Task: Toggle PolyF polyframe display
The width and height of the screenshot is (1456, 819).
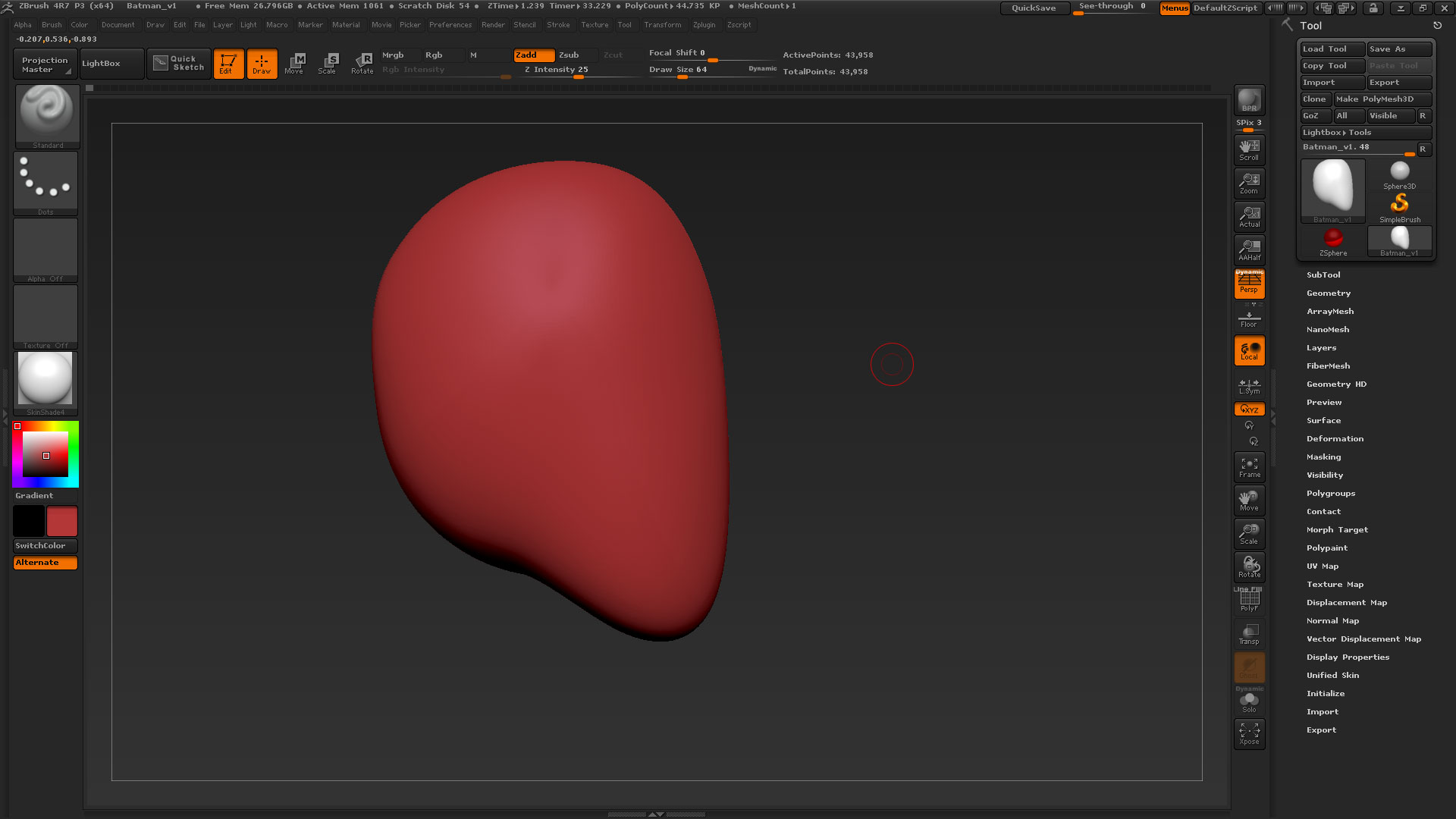Action: point(1249,600)
